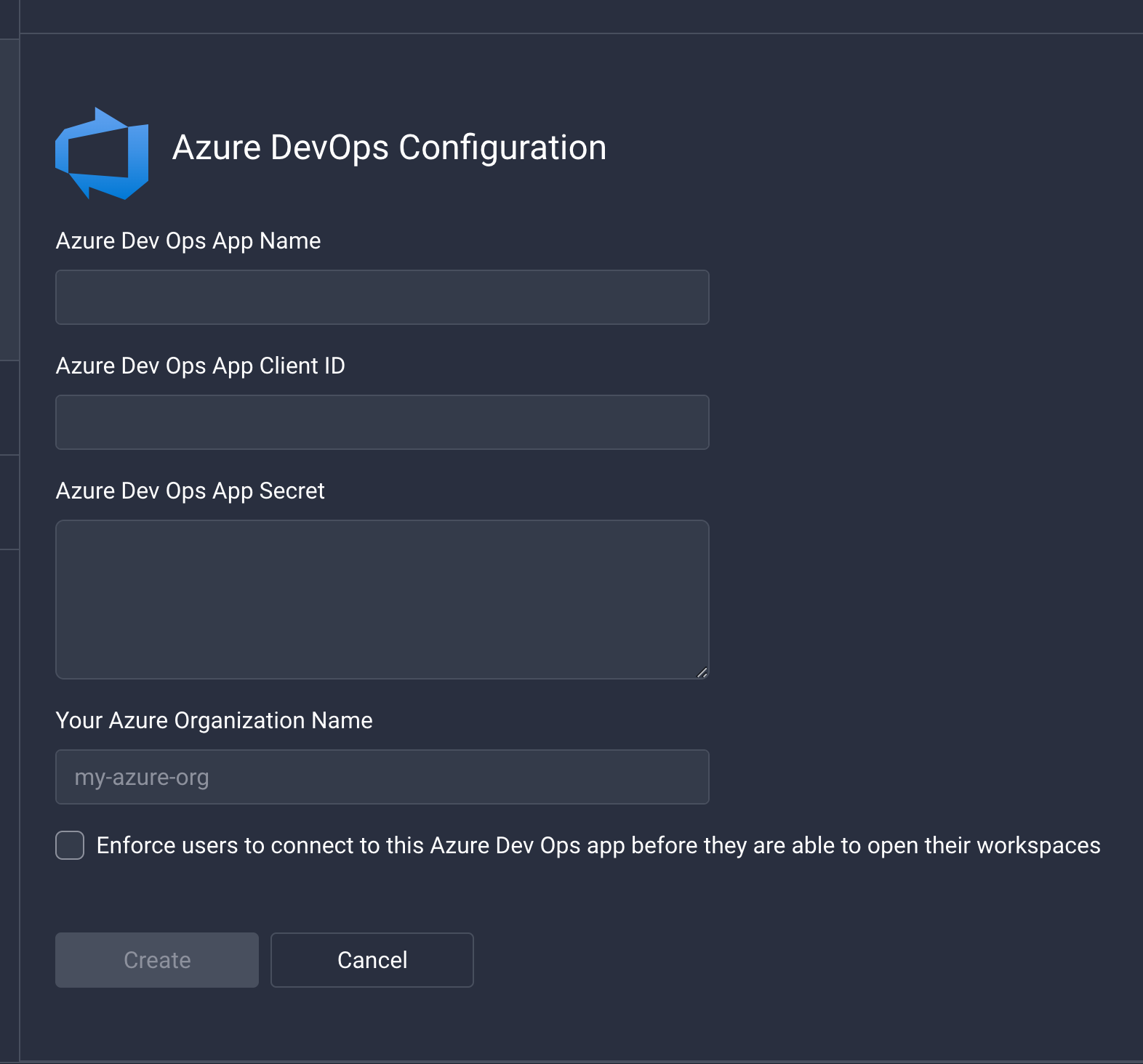Click the Azure Dev Ops App Client ID label

tap(201, 366)
